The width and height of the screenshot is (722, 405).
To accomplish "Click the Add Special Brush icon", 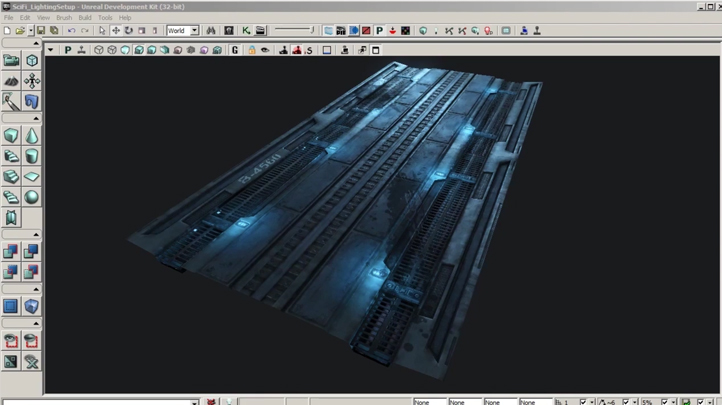I will [x=11, y=306].
